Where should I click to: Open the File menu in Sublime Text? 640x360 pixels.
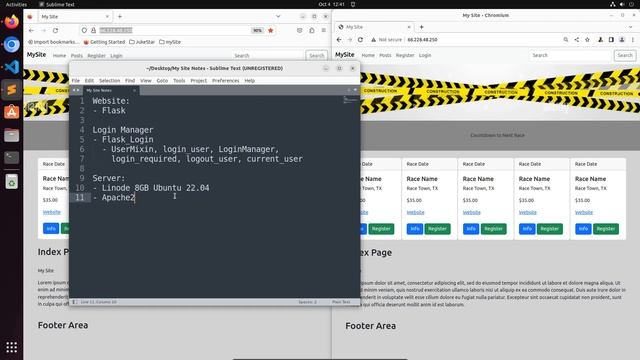76,81
